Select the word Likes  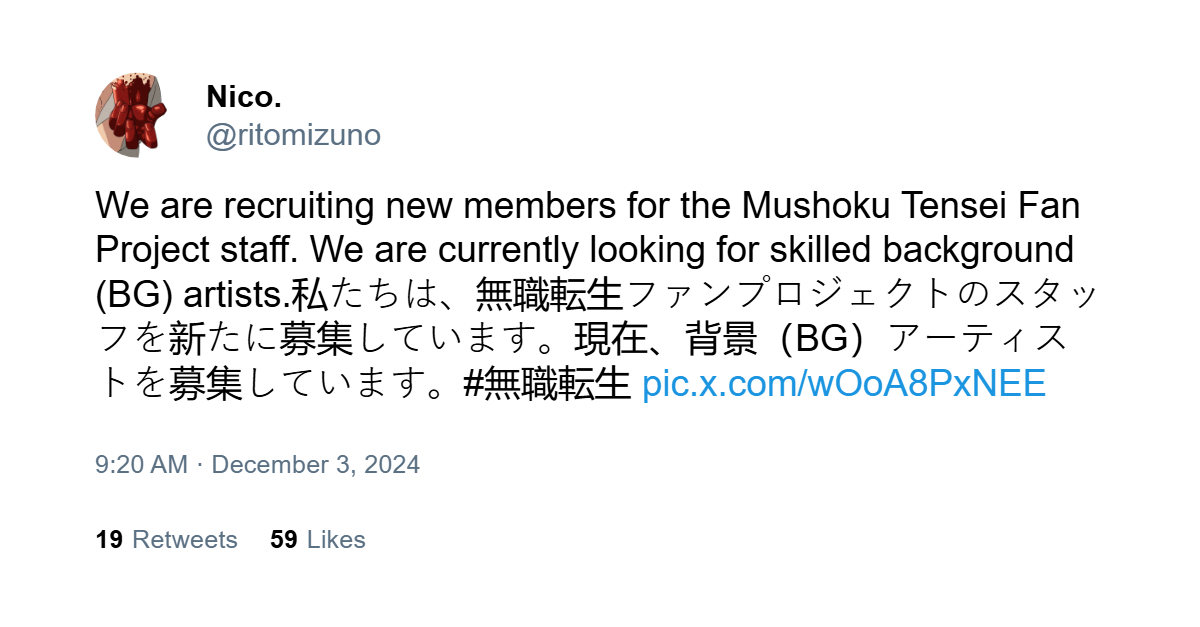(336, 540)
